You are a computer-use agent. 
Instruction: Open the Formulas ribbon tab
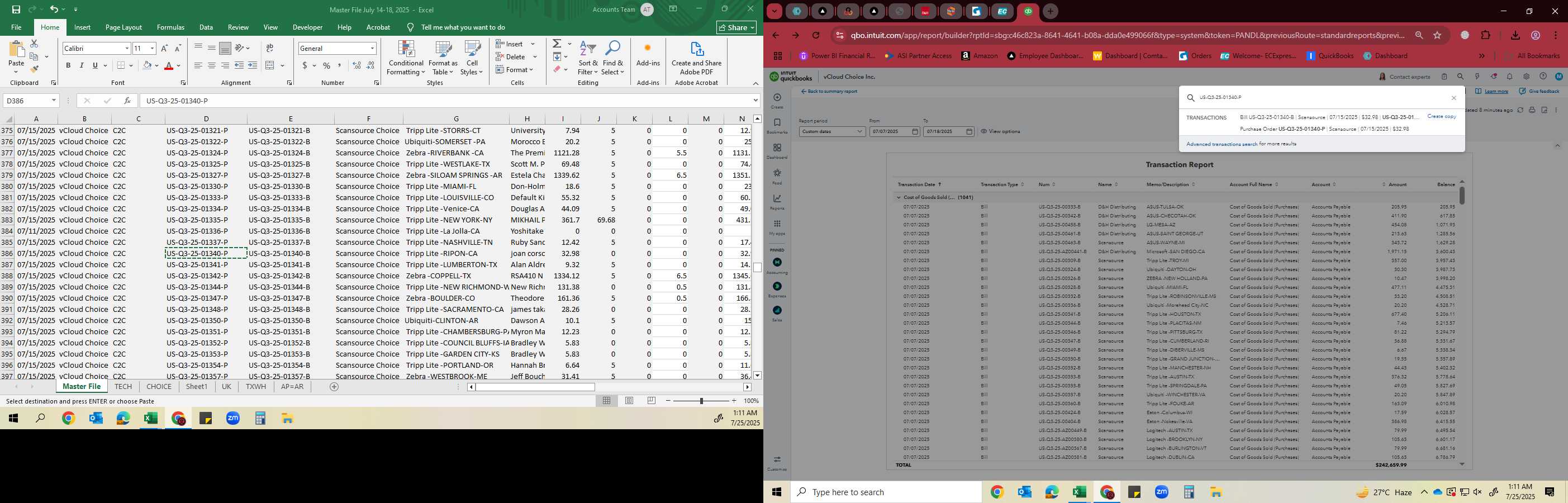coord(170,27)
